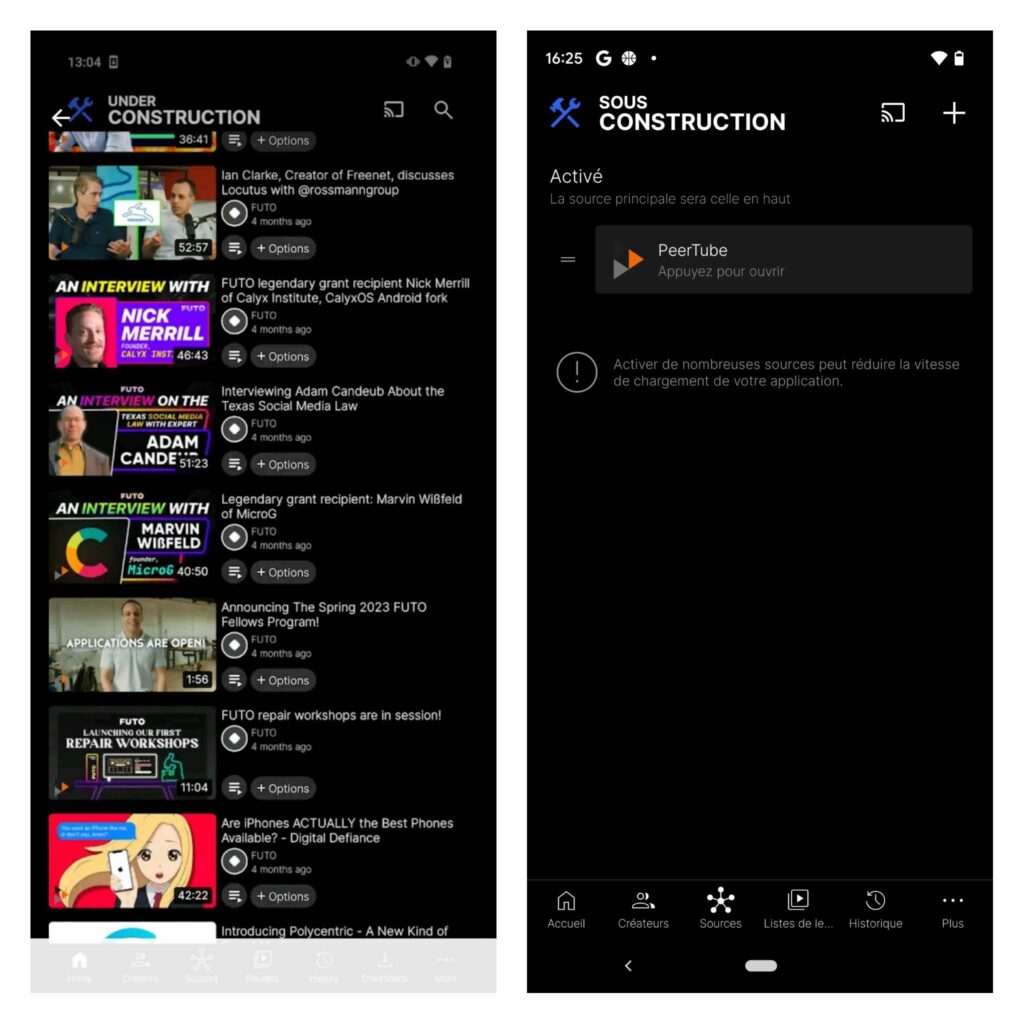Add the Ian Clarke Freenet video to queue
The width and height of the screenshot is (1024, 1024).
(234, 248)
